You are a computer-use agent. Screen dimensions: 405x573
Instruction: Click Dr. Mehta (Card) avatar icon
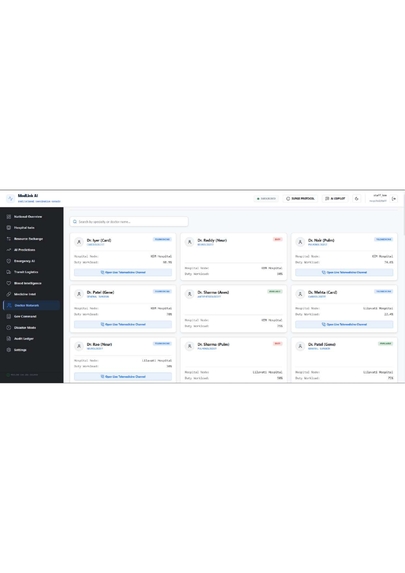pos(300,294)
